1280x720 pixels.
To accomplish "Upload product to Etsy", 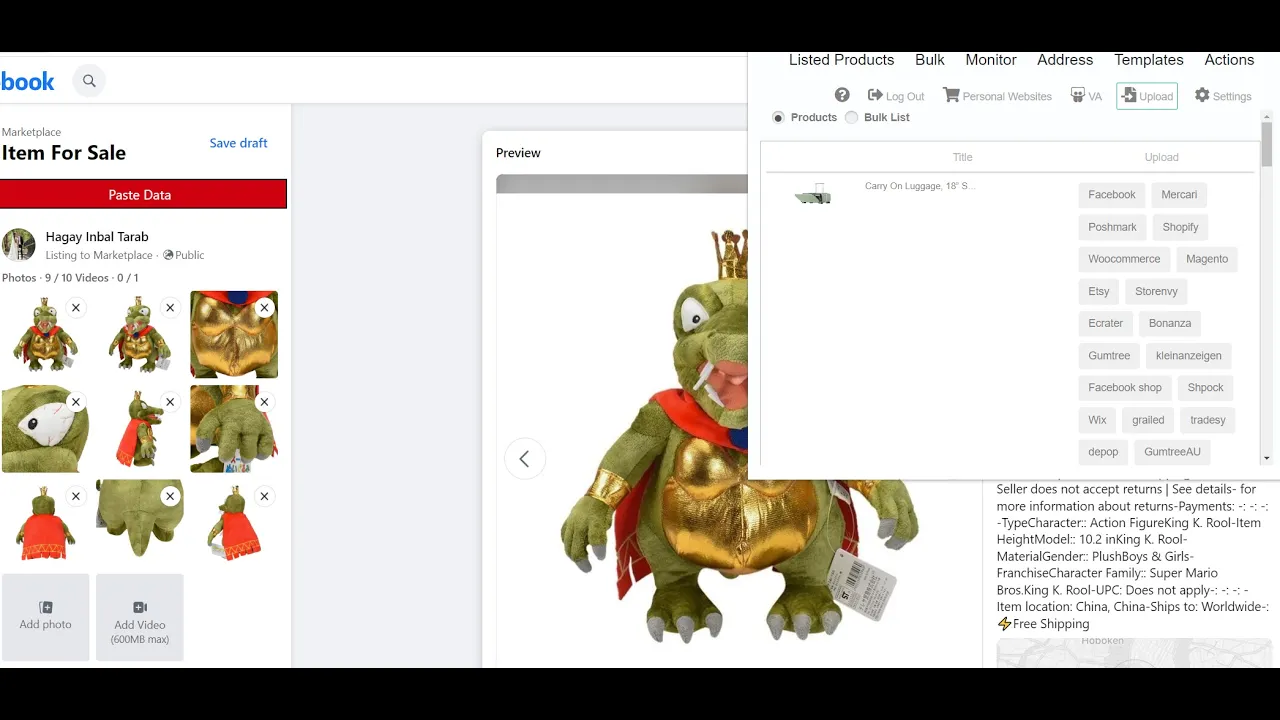I will click(x=1099, y=291).
